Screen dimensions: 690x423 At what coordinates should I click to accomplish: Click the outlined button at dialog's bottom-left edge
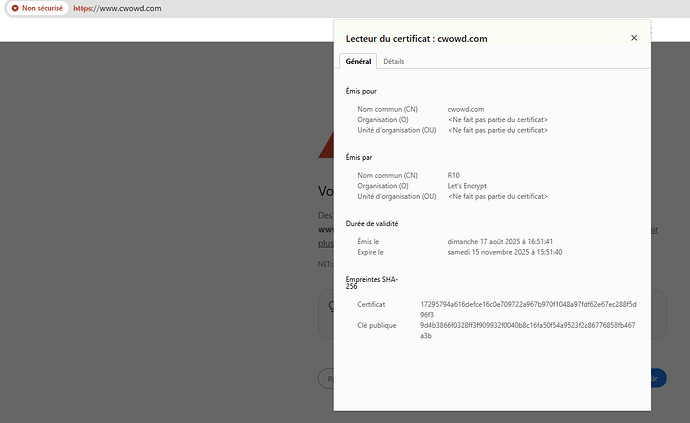(x=325, y=378)
